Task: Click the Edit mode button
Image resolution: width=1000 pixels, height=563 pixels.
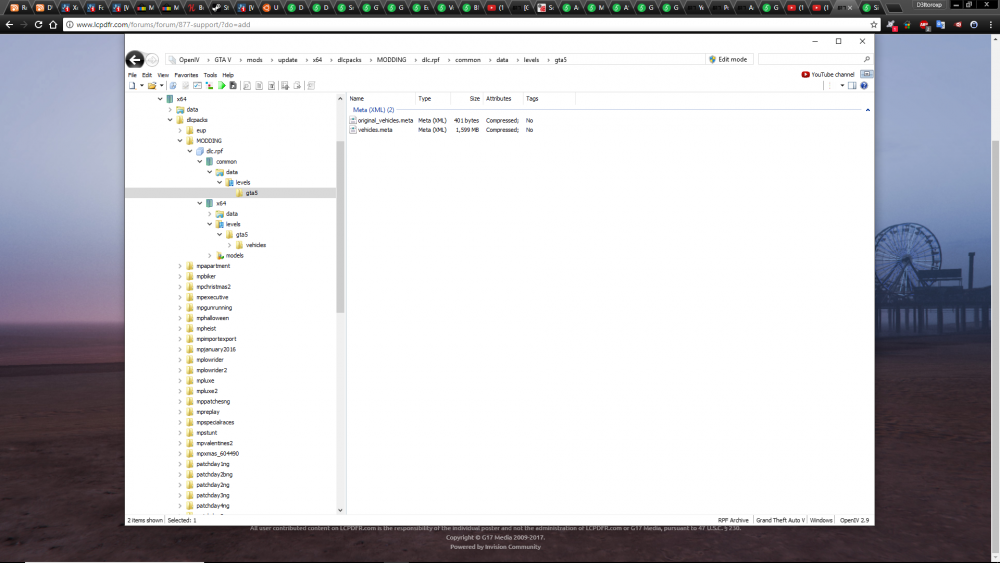Action: 728,59
